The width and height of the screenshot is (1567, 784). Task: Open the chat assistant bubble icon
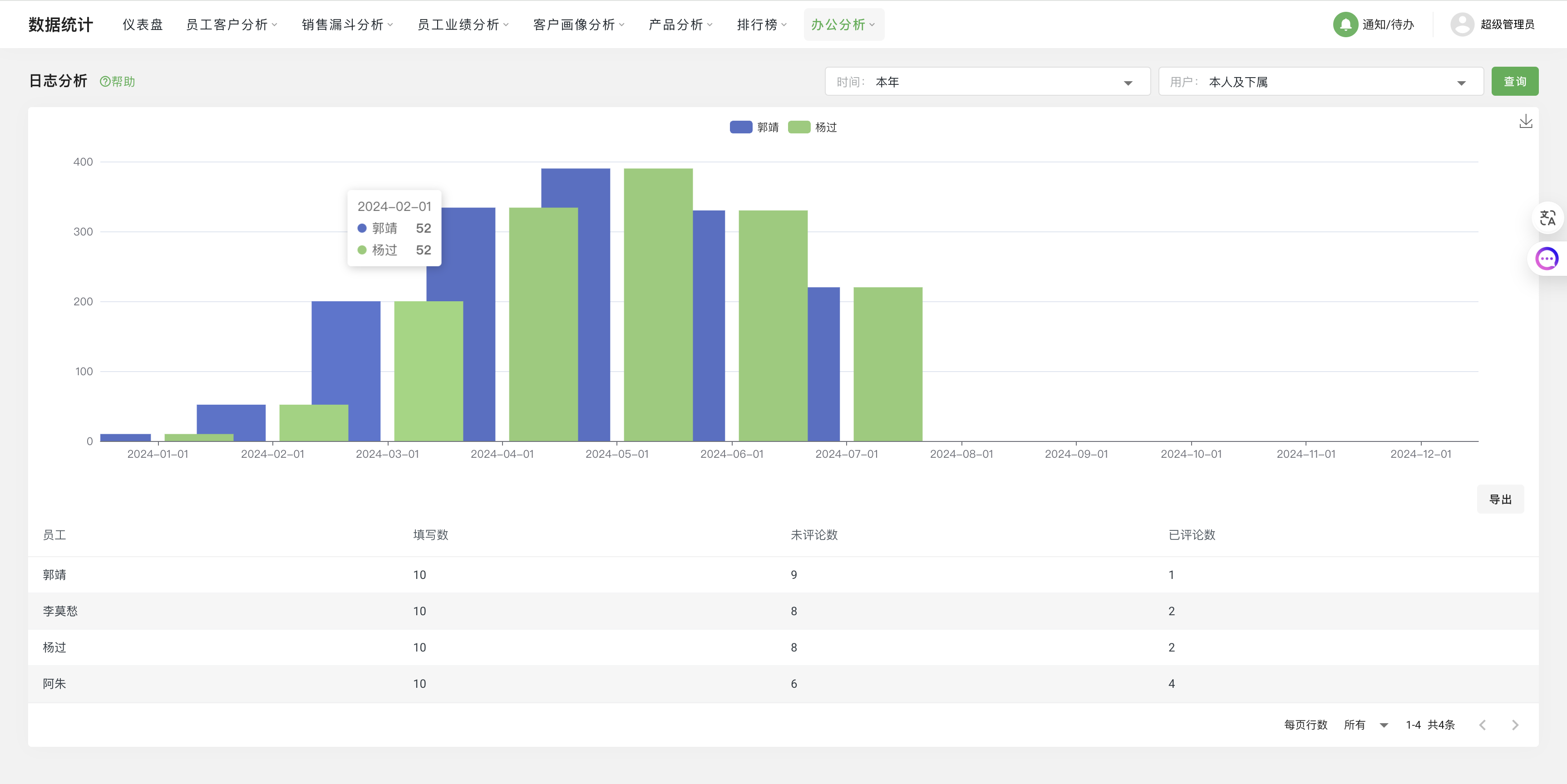[x=1546, y=259]
